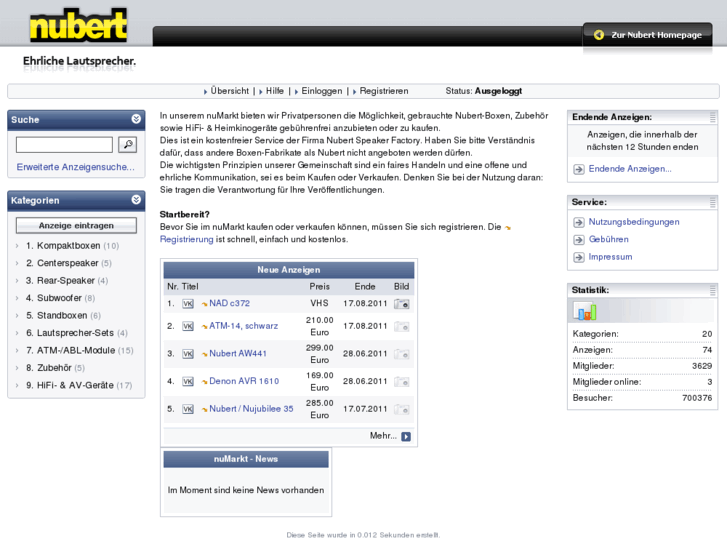Viewport: 727px width, 545px height.
Task: Click the grip handle on Service panel
Action: 713,202
